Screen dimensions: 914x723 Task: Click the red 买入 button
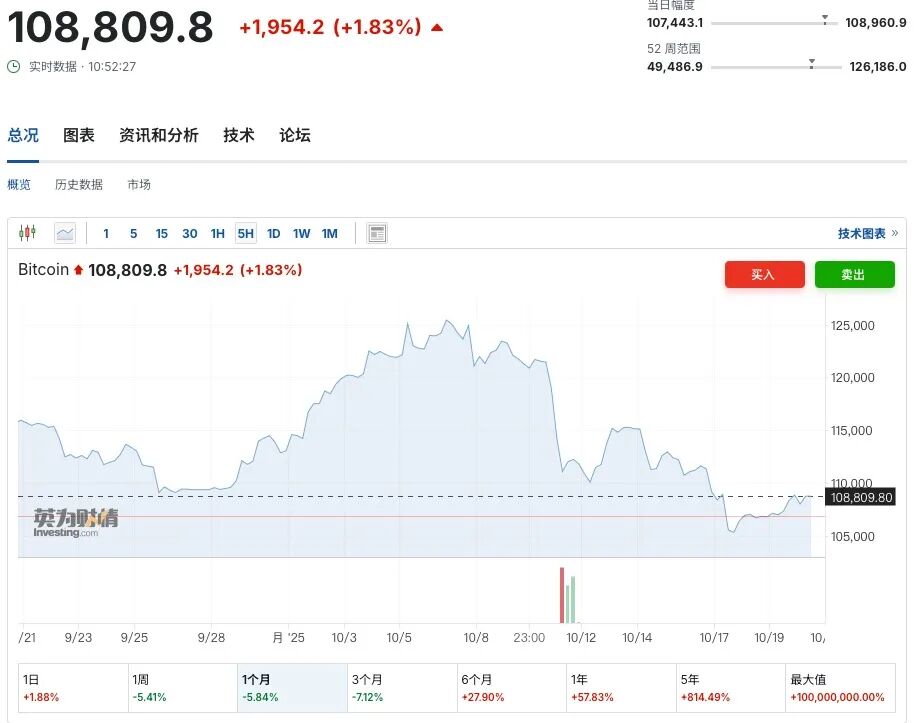tap(765, 274)
